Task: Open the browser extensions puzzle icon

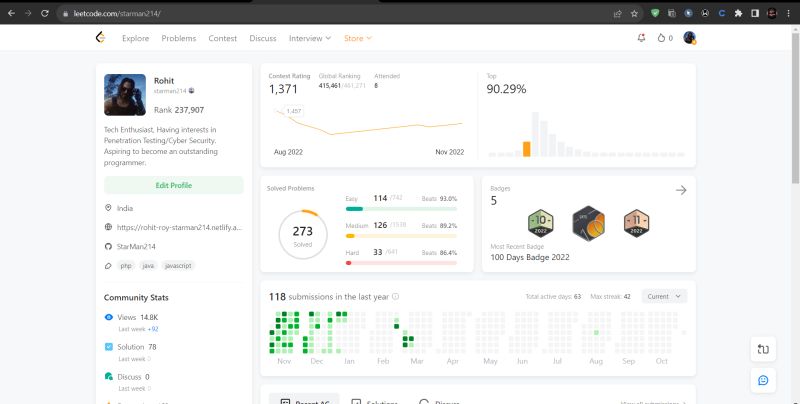Action: point(738,14)
